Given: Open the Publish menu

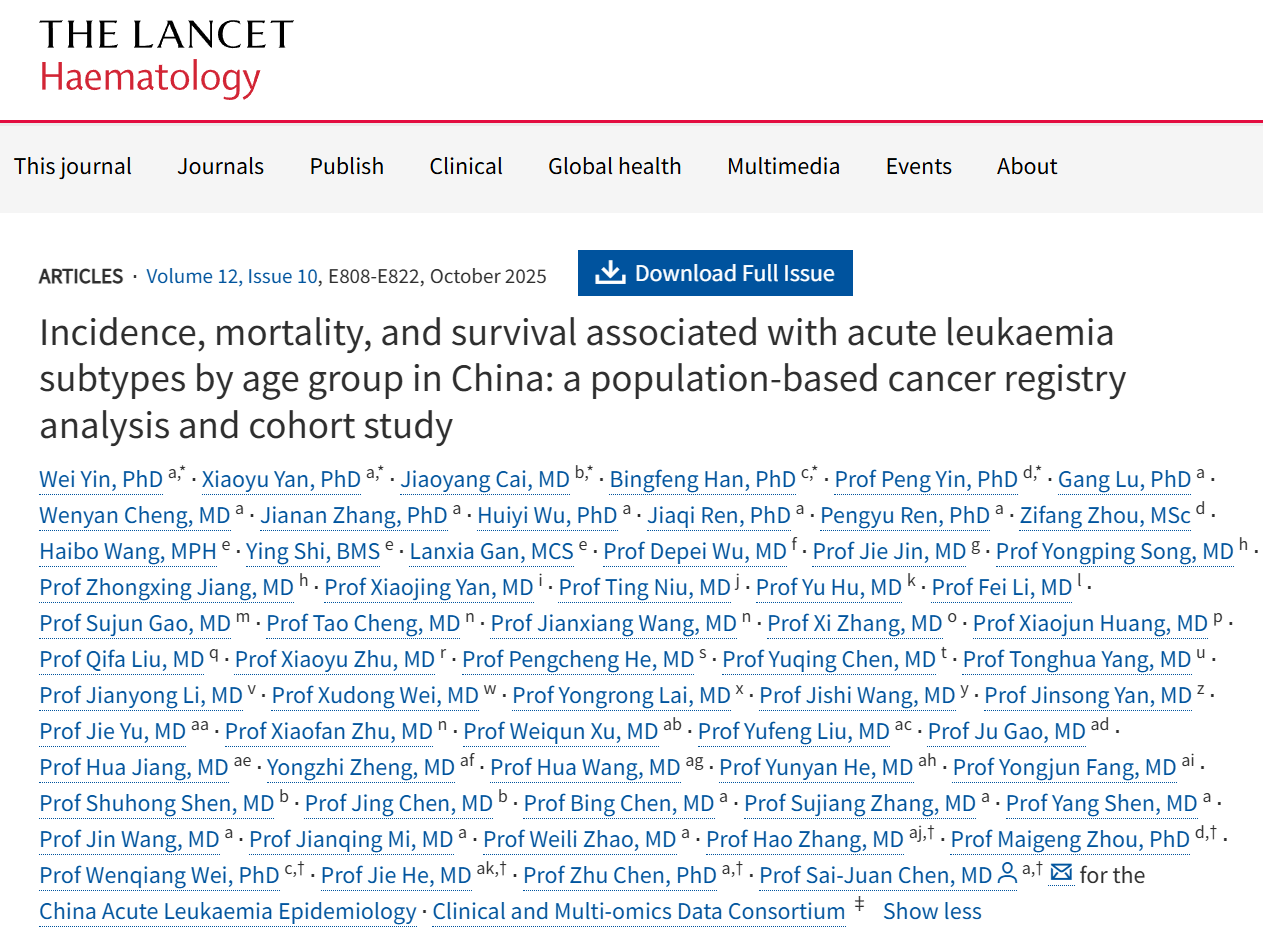Looking at the screenshot, I should coord(347,166).
